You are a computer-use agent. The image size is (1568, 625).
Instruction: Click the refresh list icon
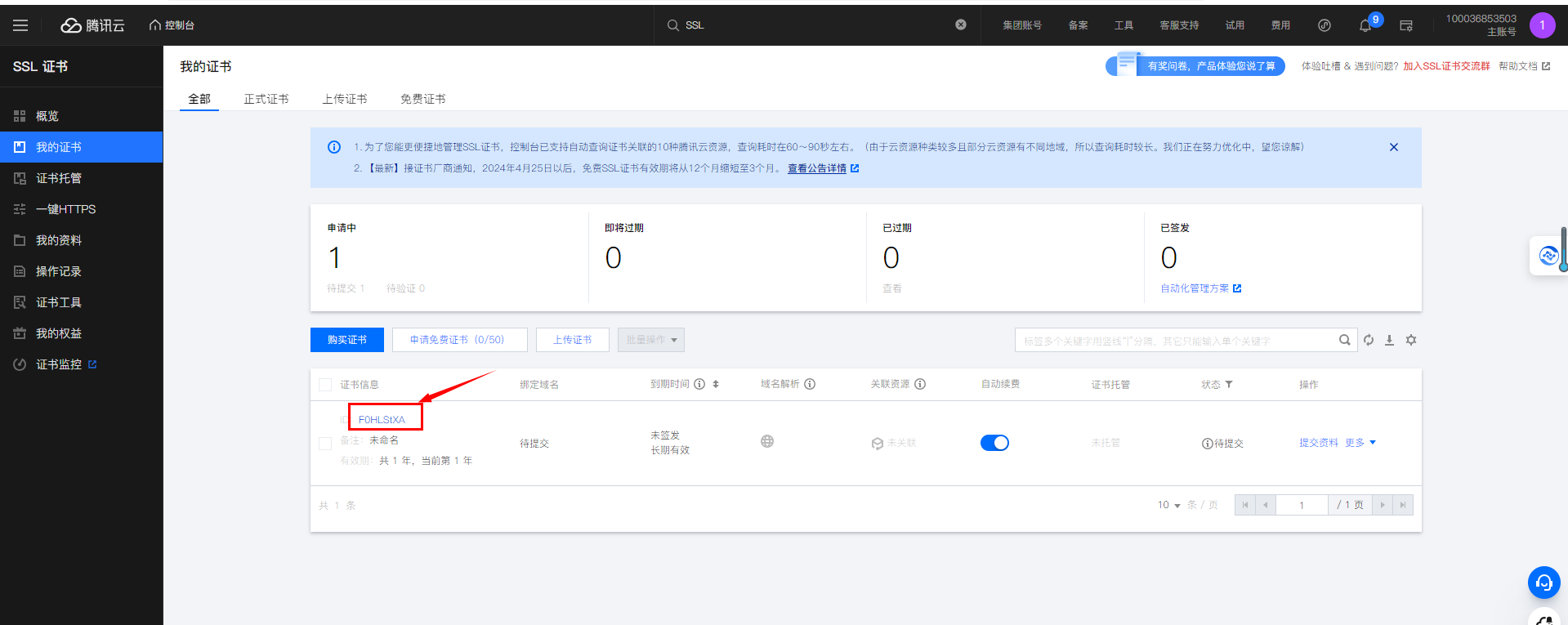point(1369,340)
